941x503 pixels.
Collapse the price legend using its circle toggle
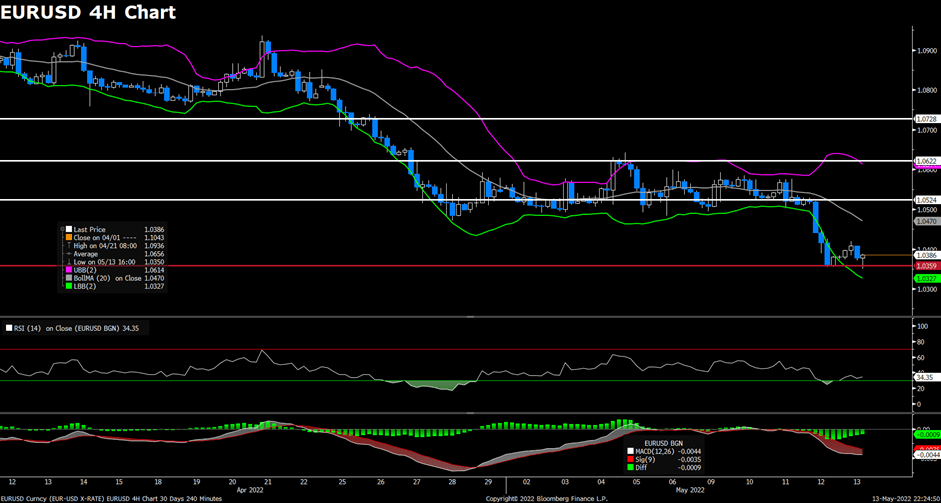pos(62,229)
